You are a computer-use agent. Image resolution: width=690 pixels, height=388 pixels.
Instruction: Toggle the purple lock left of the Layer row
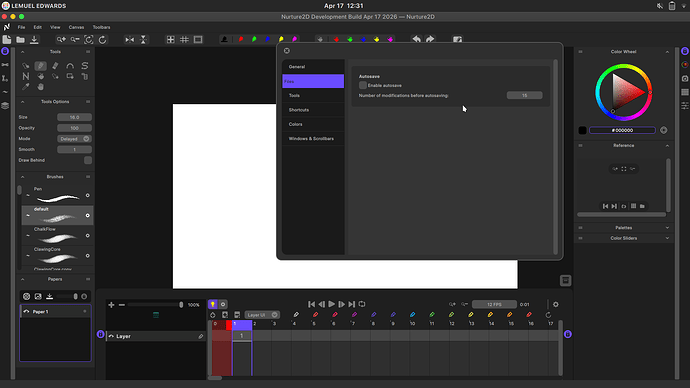tap(100, 334)
